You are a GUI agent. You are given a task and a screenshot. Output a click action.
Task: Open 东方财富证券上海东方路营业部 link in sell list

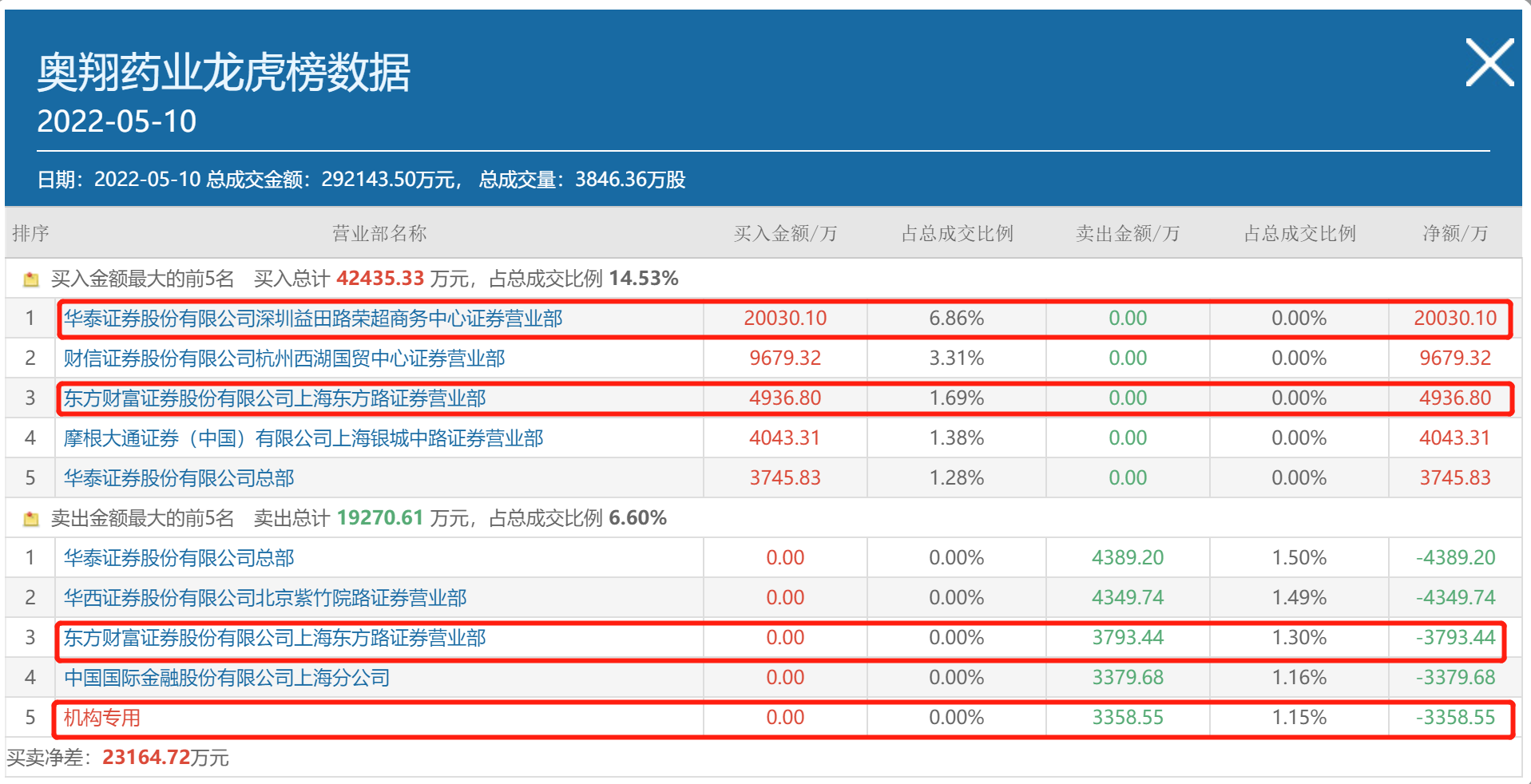click(x=275, y=638)
